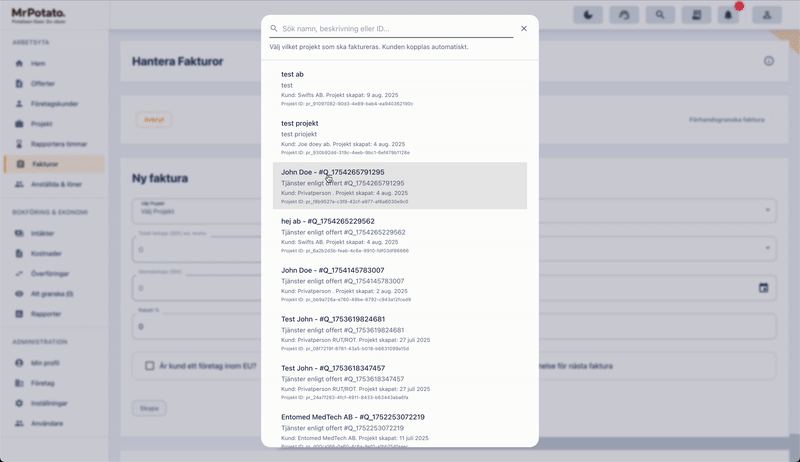Click the Hem house icon
This screenshot has height=462, width=800.
click(x=19, y=63)
